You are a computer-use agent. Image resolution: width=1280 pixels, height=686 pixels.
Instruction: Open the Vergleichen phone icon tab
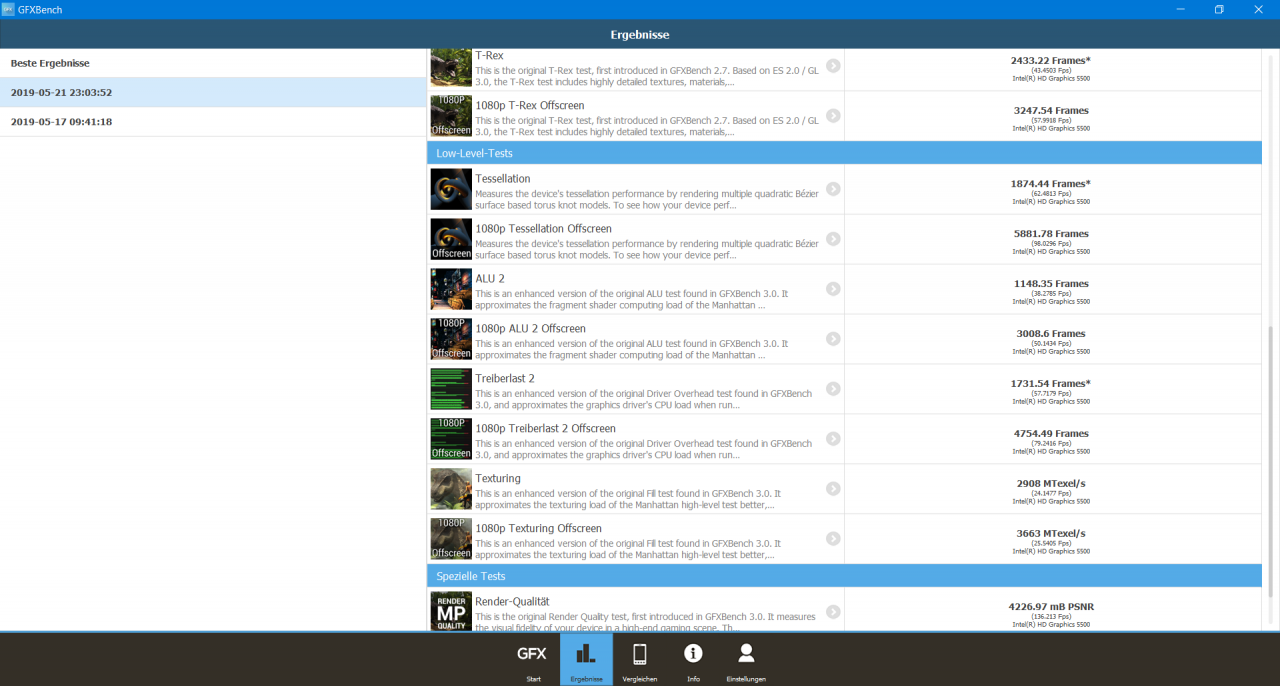pos(640,660)
